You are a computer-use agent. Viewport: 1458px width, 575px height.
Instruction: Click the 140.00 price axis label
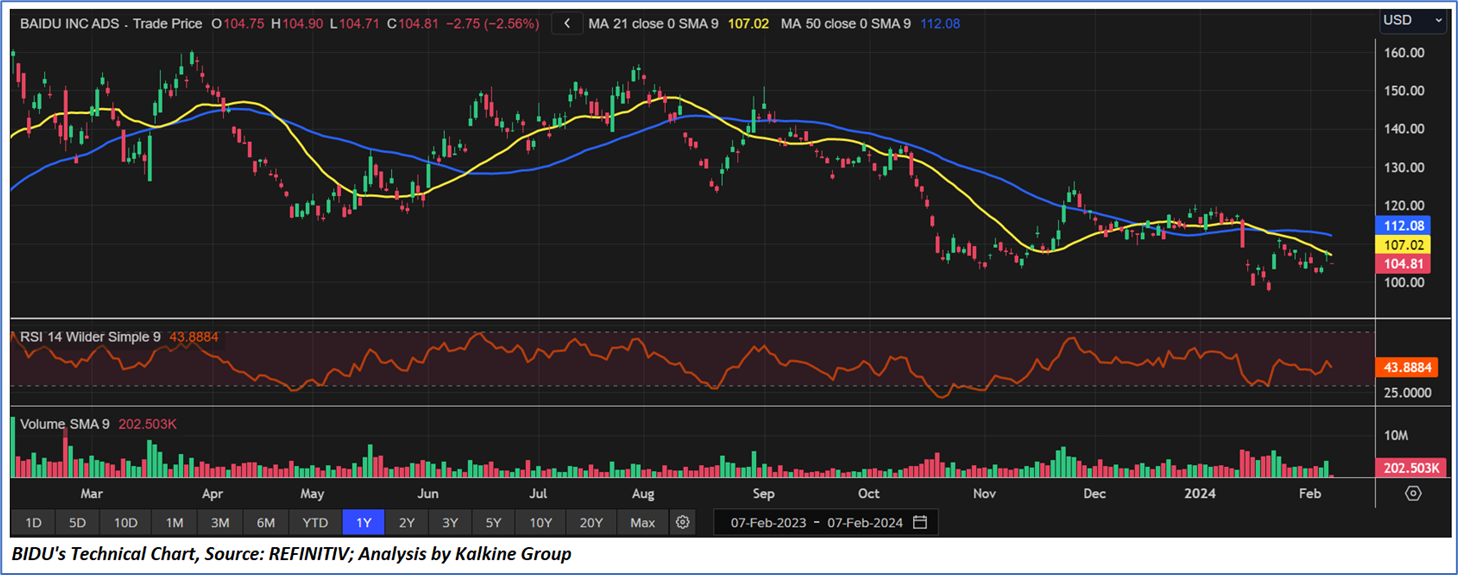click(1405, 129)
